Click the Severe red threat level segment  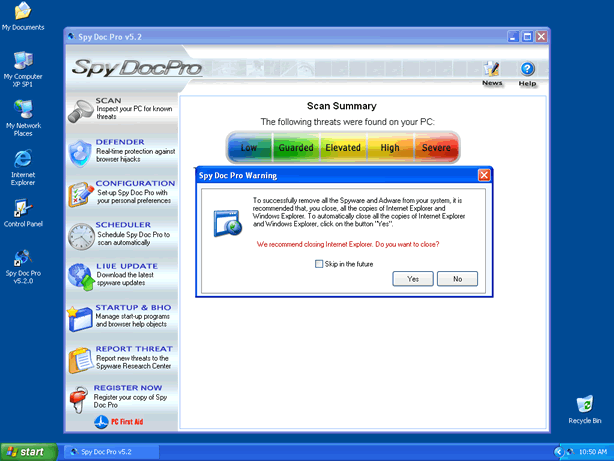tap(436, 147)
